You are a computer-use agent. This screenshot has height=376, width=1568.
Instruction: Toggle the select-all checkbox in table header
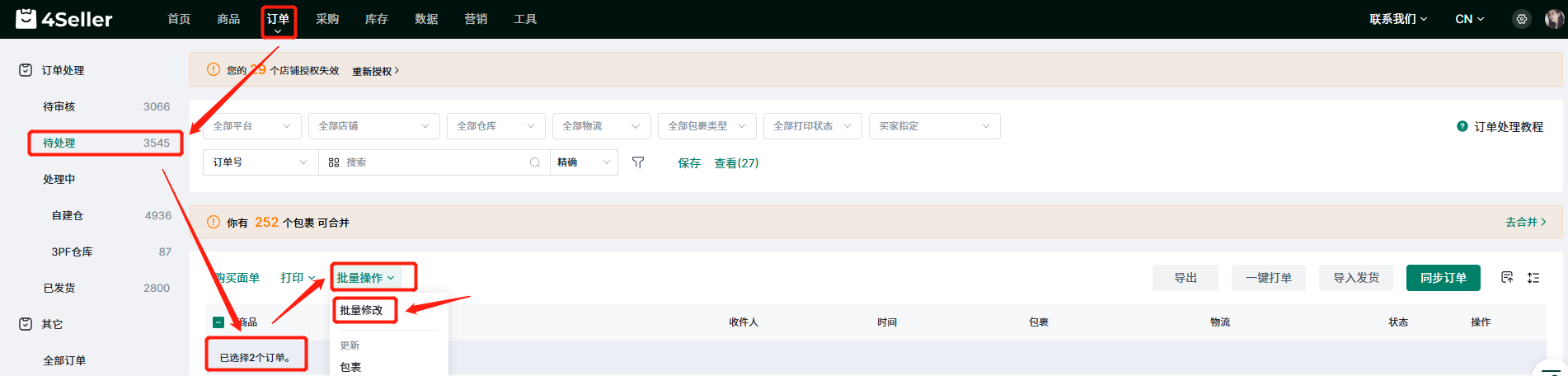(218, 322)
